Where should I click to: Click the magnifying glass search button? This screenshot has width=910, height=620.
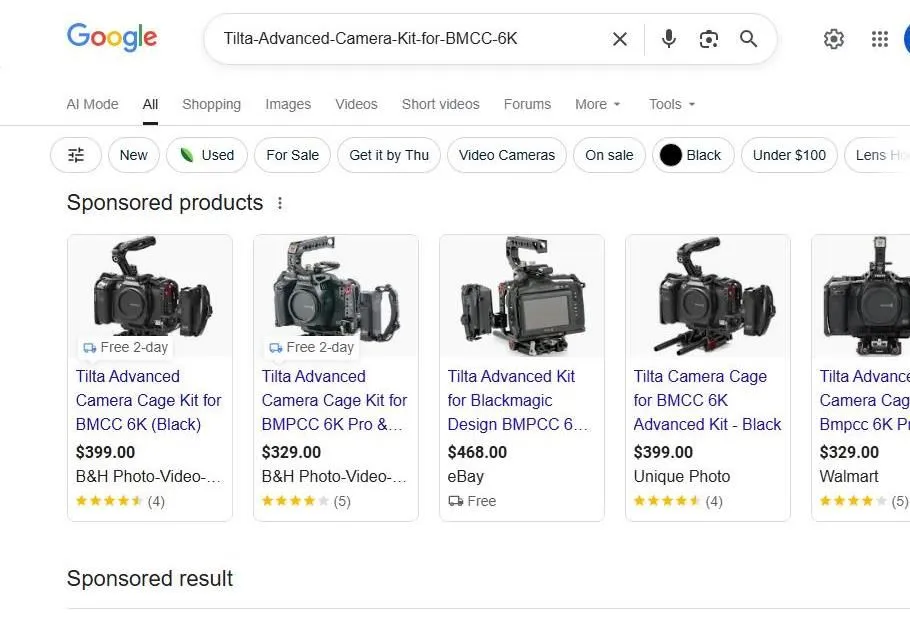749,39
